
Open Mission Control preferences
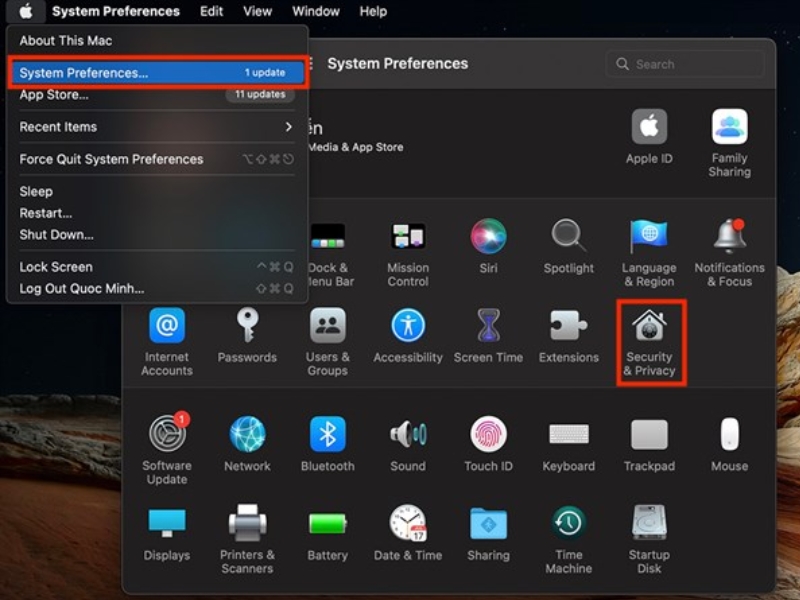408,253
